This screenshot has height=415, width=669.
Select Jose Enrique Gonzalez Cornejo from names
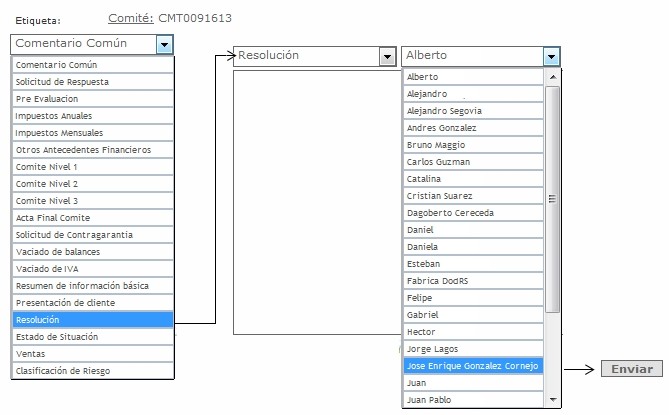pyautogui.click(x=473, y=366)
